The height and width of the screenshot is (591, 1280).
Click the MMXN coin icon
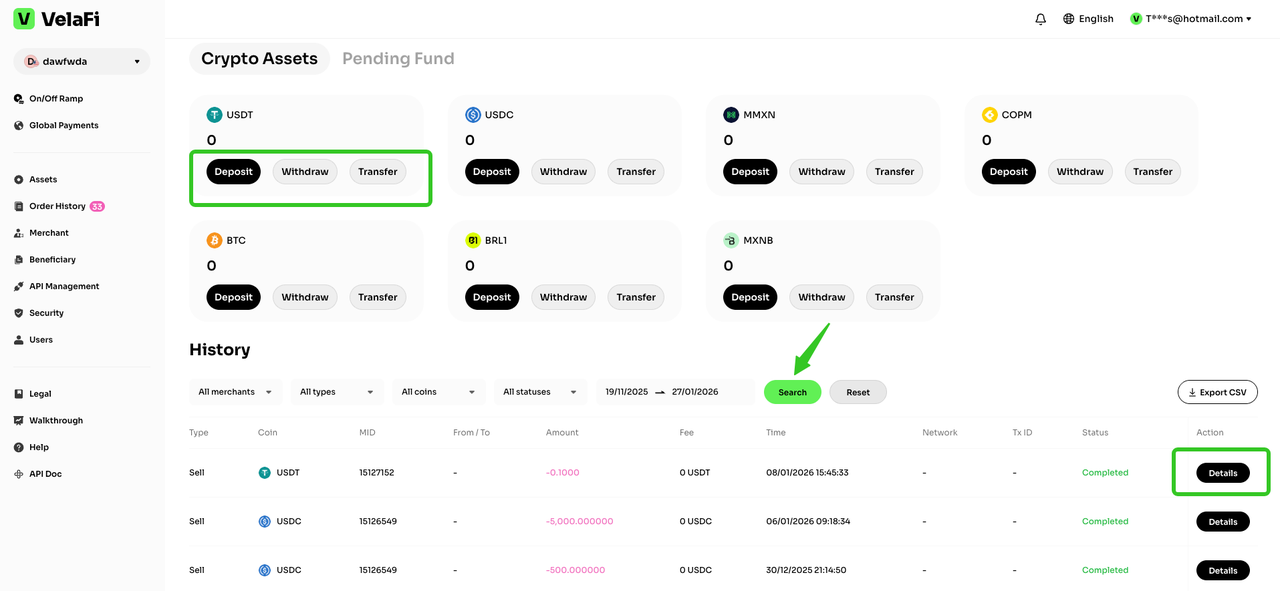731,115
